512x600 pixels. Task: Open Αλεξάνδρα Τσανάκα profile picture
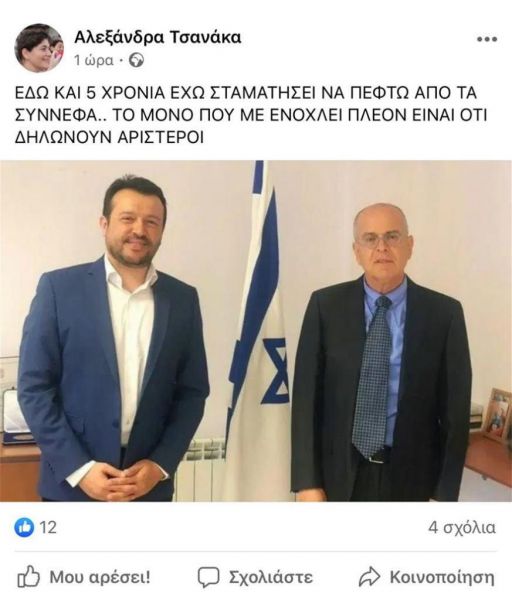coord(39,47)
